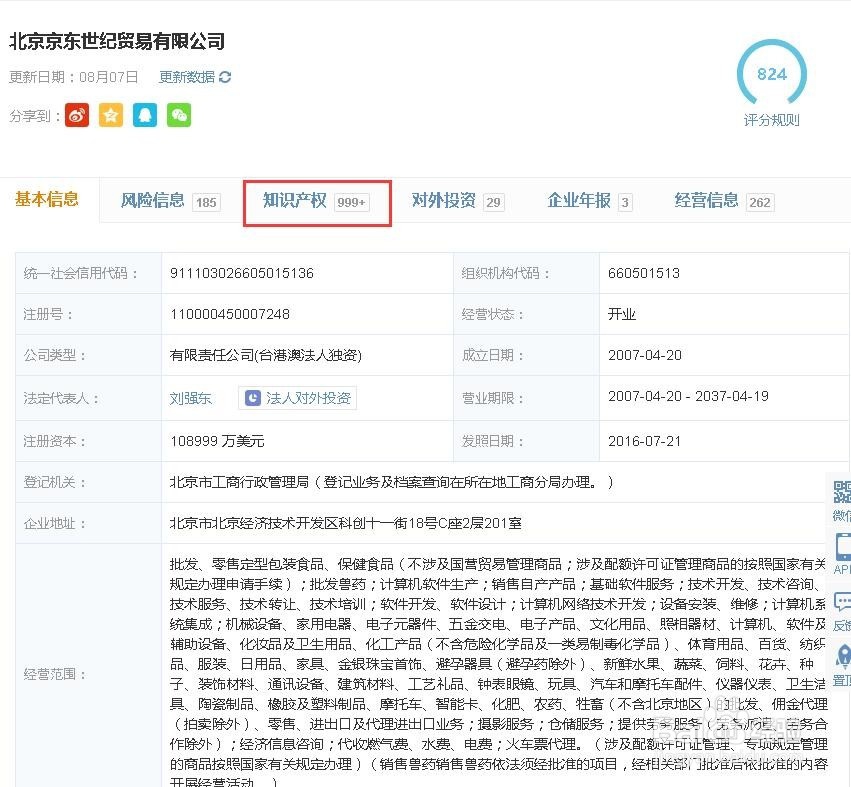Click license issue date 2016-07-21
This screenshot has height=787, width=851.
[x=644, y=441]
